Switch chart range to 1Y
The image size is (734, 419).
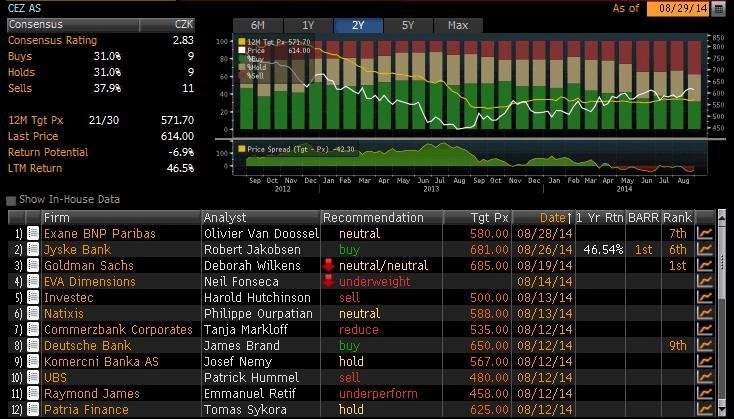308,25
